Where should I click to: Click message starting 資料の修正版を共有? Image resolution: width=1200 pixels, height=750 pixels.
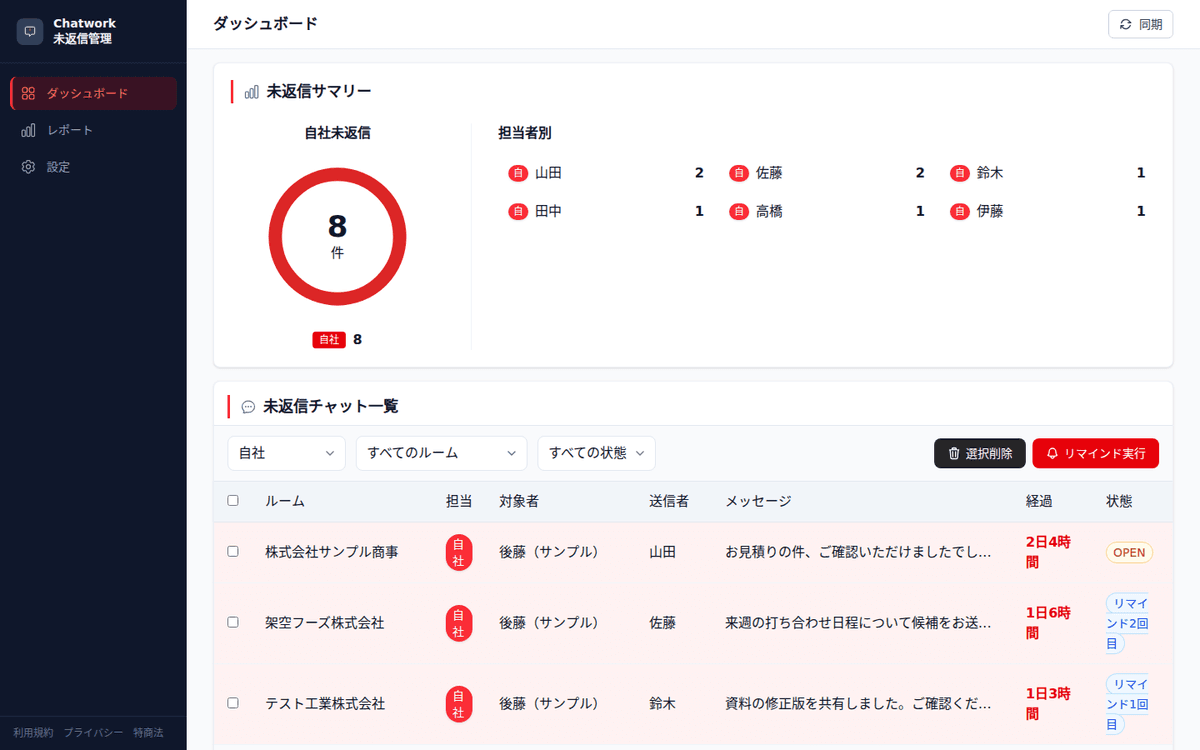[x=858, y=704]
